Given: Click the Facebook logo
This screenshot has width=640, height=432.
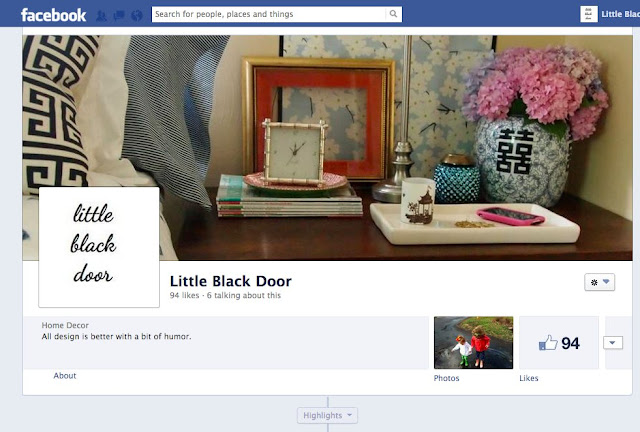Looking at the screenshot, I should coord(53,15).
